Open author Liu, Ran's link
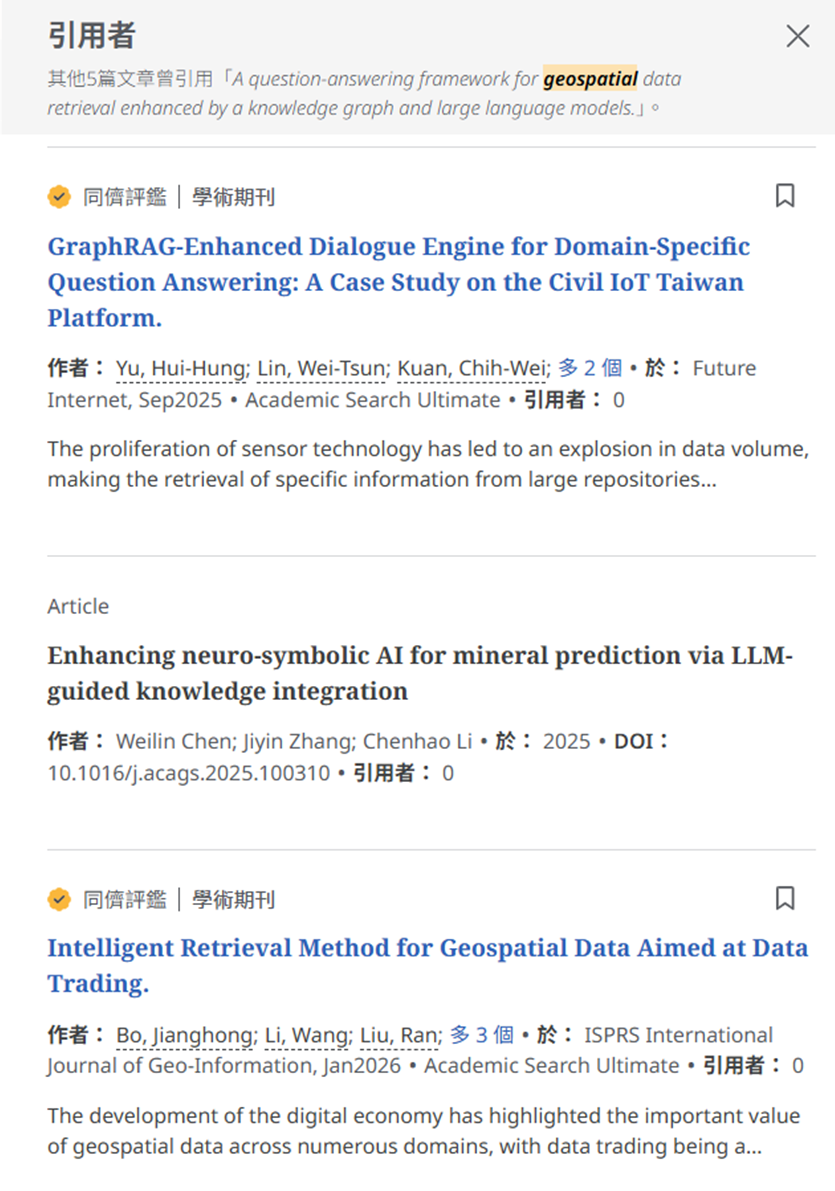835x1191 pixels. [400, 1036]
